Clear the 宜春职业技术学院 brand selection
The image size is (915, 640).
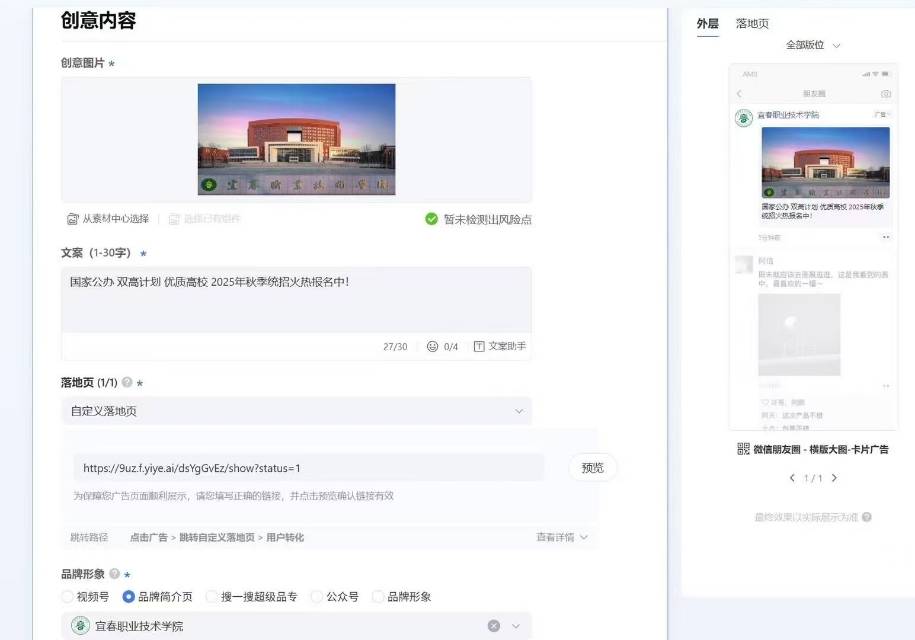tap(494, 626)
